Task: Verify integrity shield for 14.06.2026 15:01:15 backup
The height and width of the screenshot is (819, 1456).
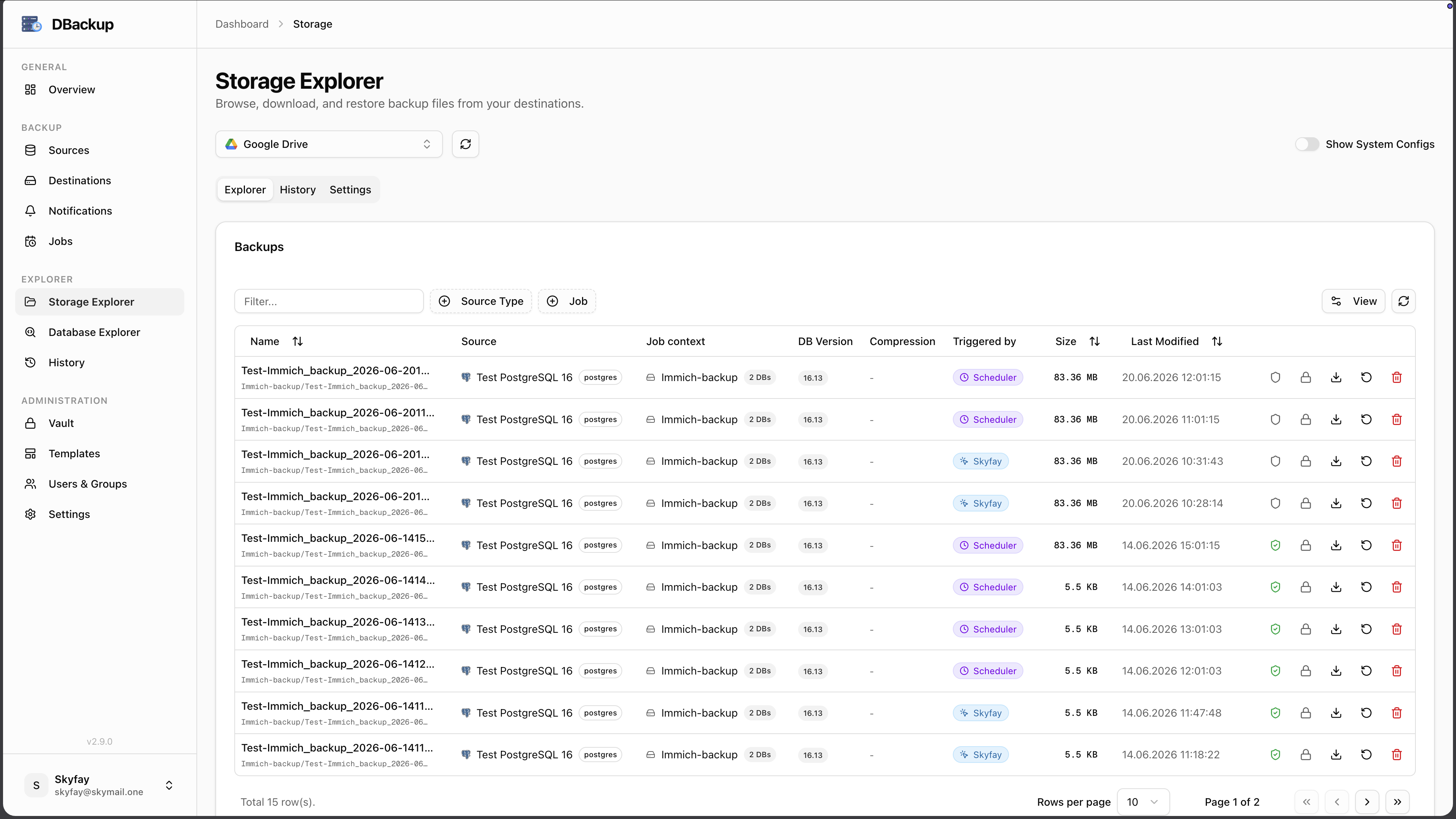Action: (x=1275, y=546)
